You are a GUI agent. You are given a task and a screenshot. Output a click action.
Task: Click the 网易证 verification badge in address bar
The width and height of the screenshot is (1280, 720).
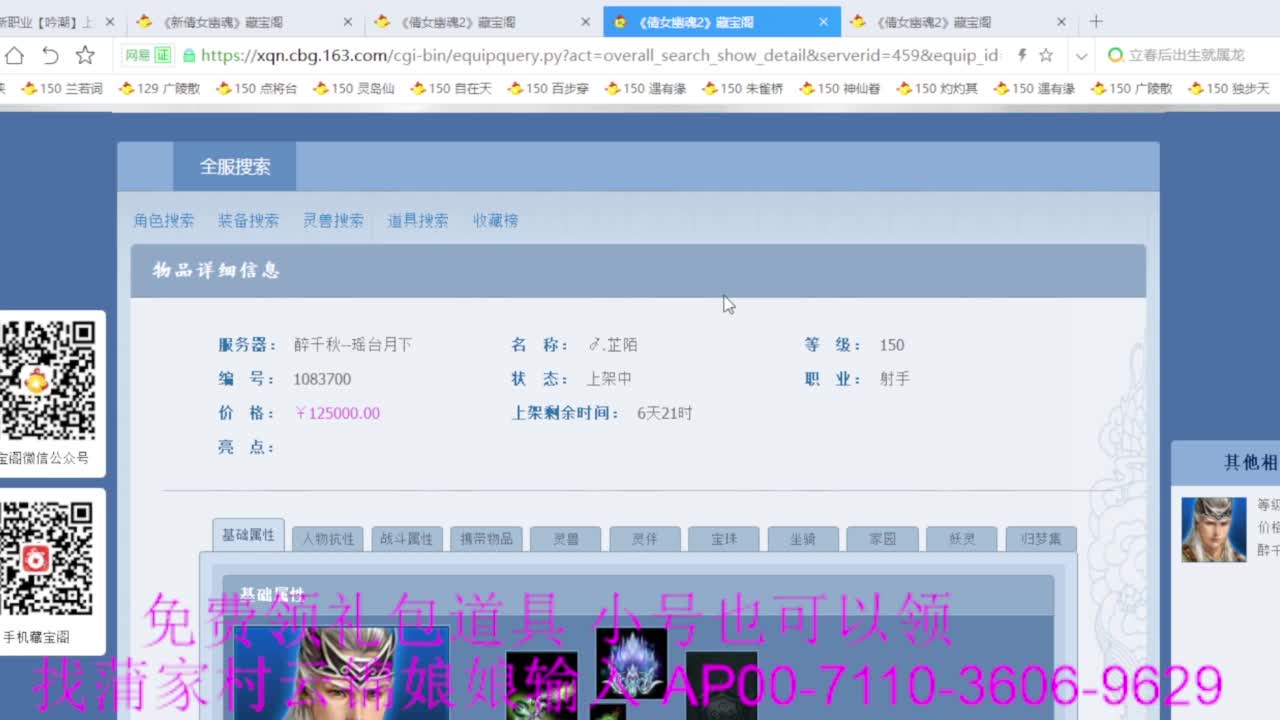click(x=152, y=57)
